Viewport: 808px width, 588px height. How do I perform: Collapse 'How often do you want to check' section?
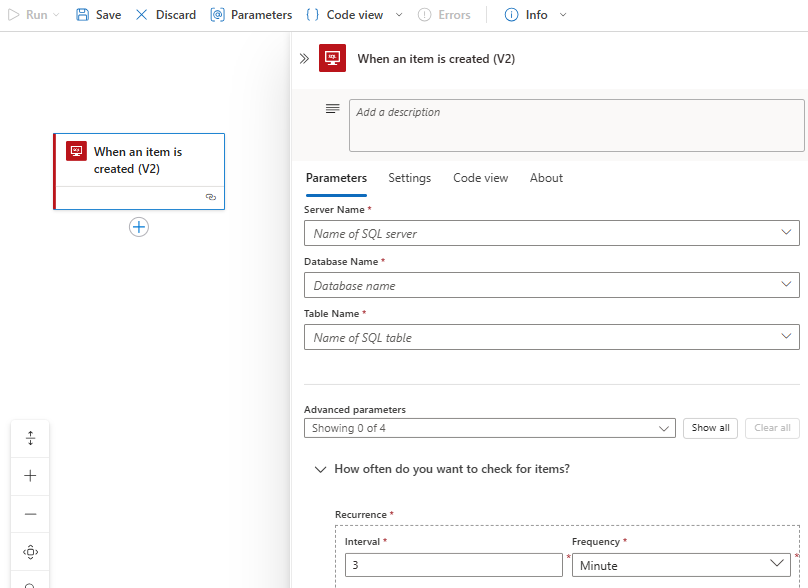click(x=321, y=469)
